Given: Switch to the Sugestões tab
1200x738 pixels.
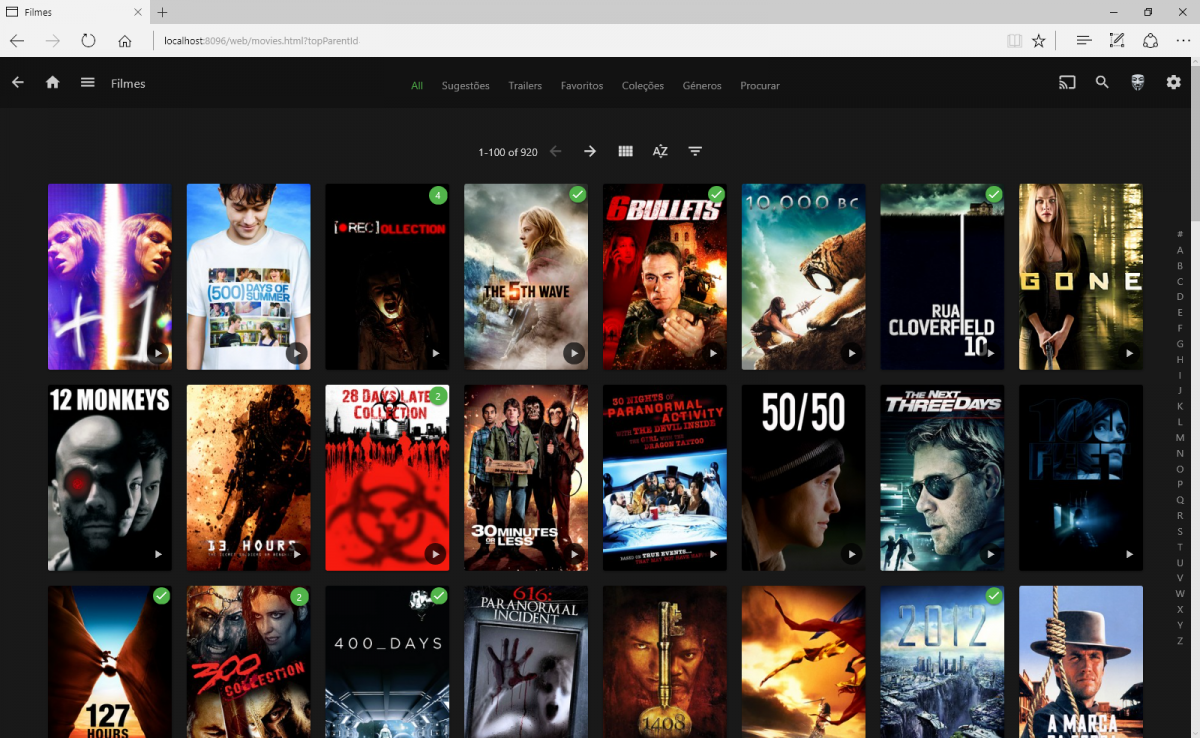Looking at the screenshot, I should [x=466, y=86].
